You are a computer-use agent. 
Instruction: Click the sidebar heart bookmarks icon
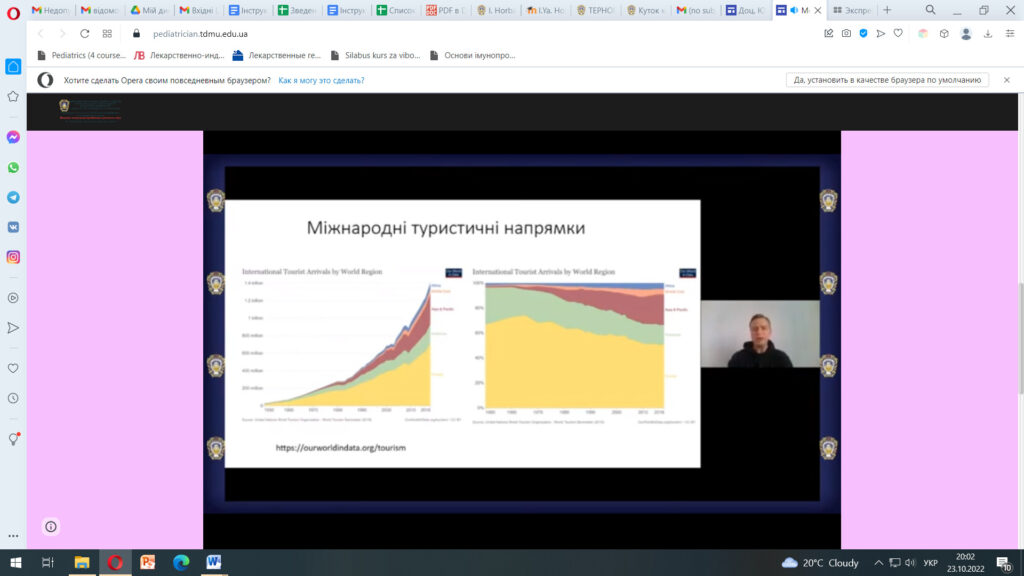(x=13, y=368)
